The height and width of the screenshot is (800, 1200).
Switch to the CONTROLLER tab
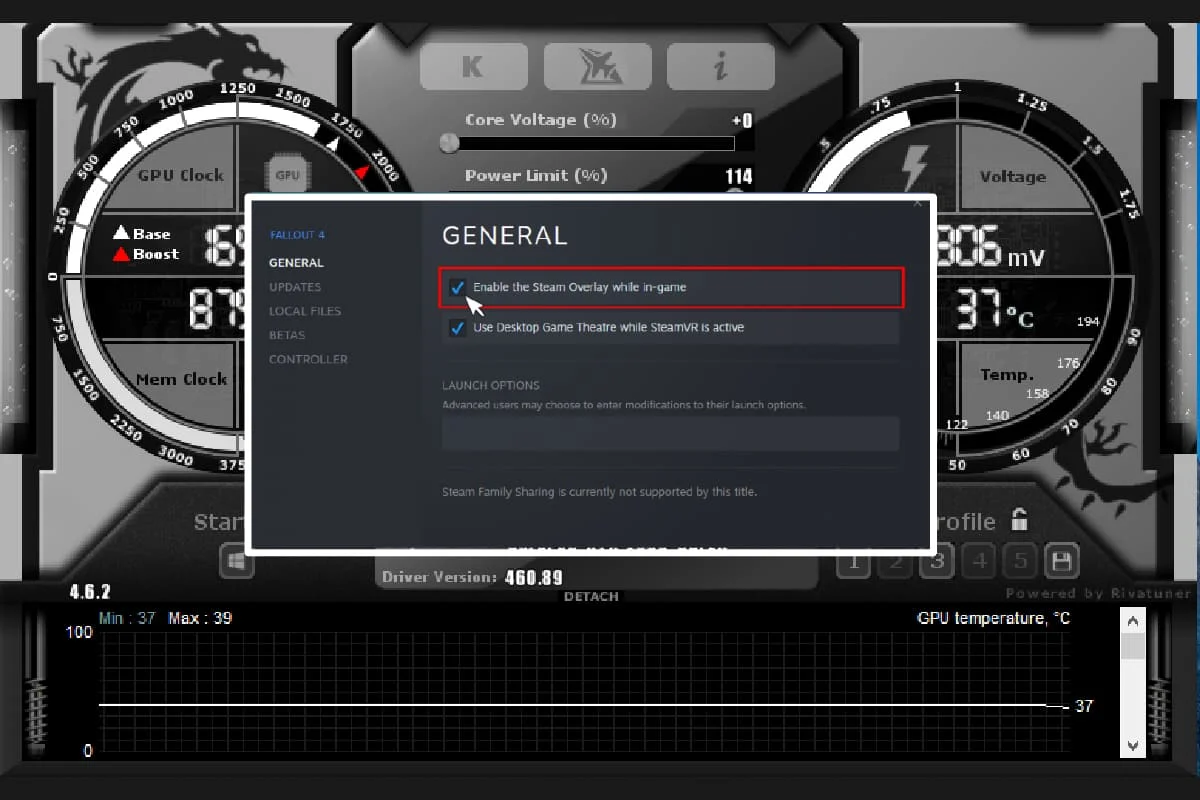(308, 359)
